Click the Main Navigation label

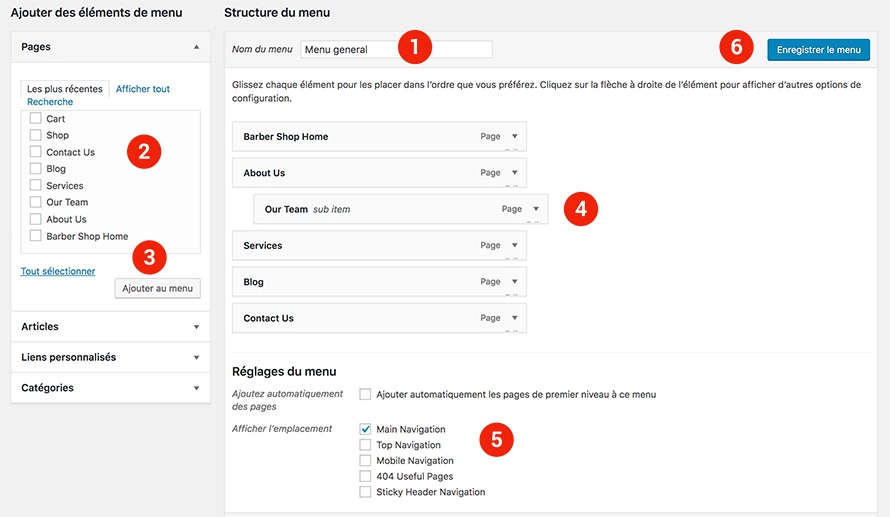(x=411, y=429)
